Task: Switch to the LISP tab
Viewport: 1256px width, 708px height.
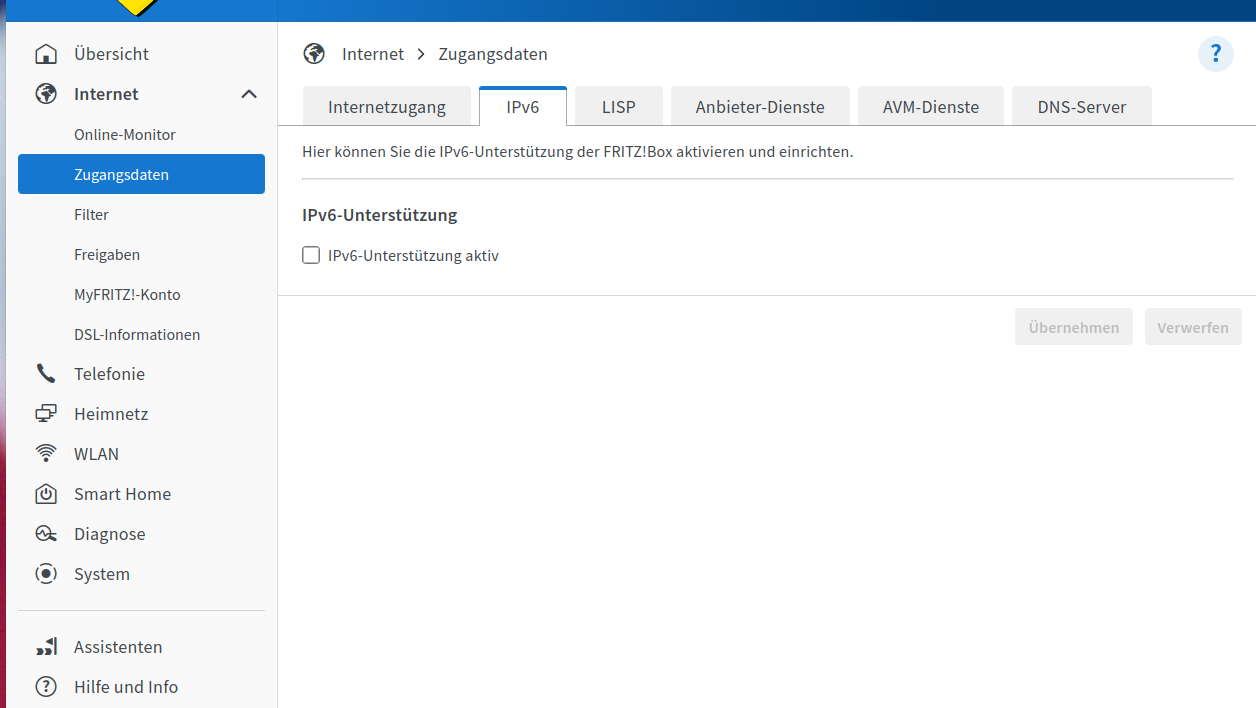Action: click(x=618, y=105)
